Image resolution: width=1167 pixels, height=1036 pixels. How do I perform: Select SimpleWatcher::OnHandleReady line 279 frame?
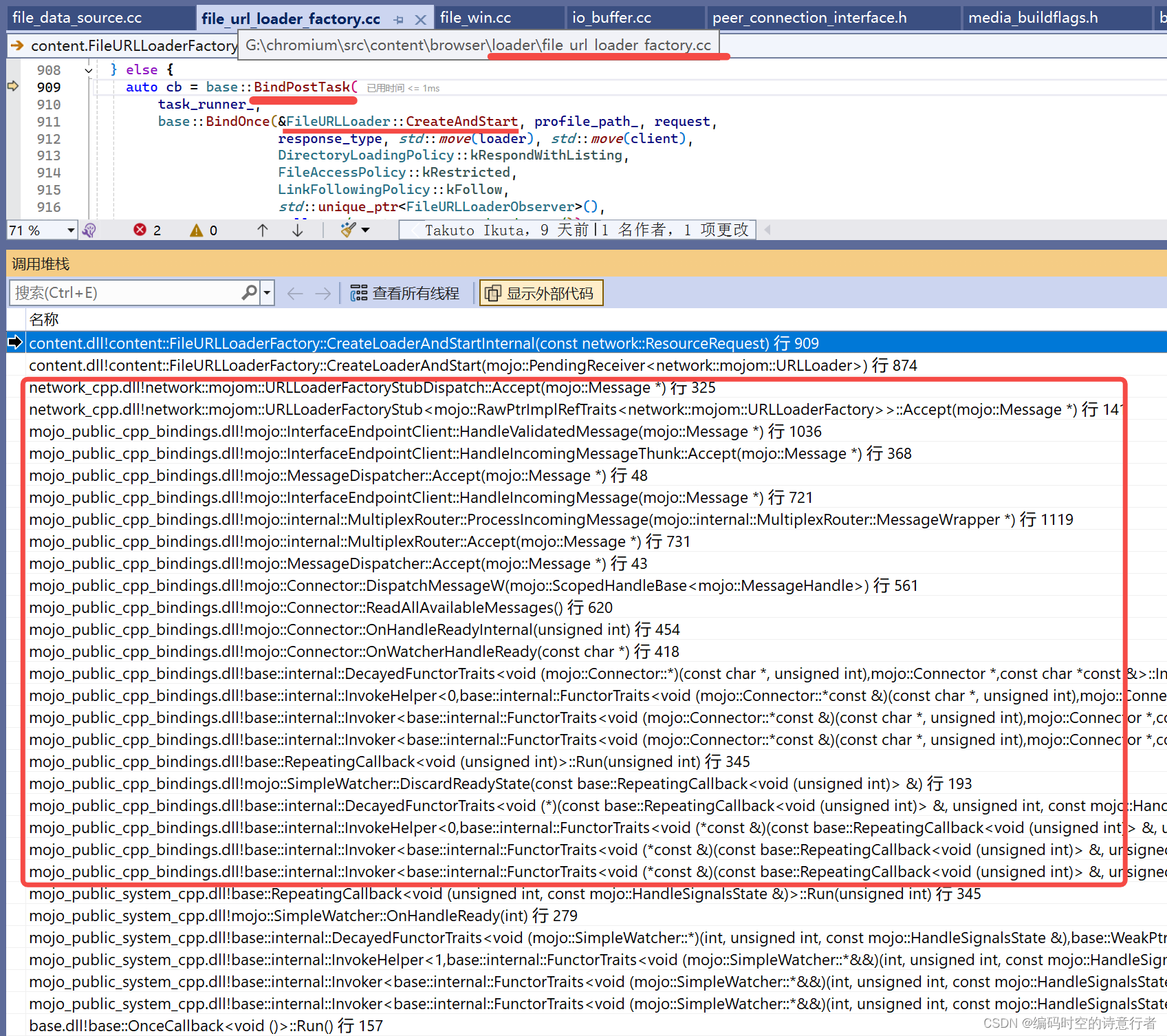point(596,916)
